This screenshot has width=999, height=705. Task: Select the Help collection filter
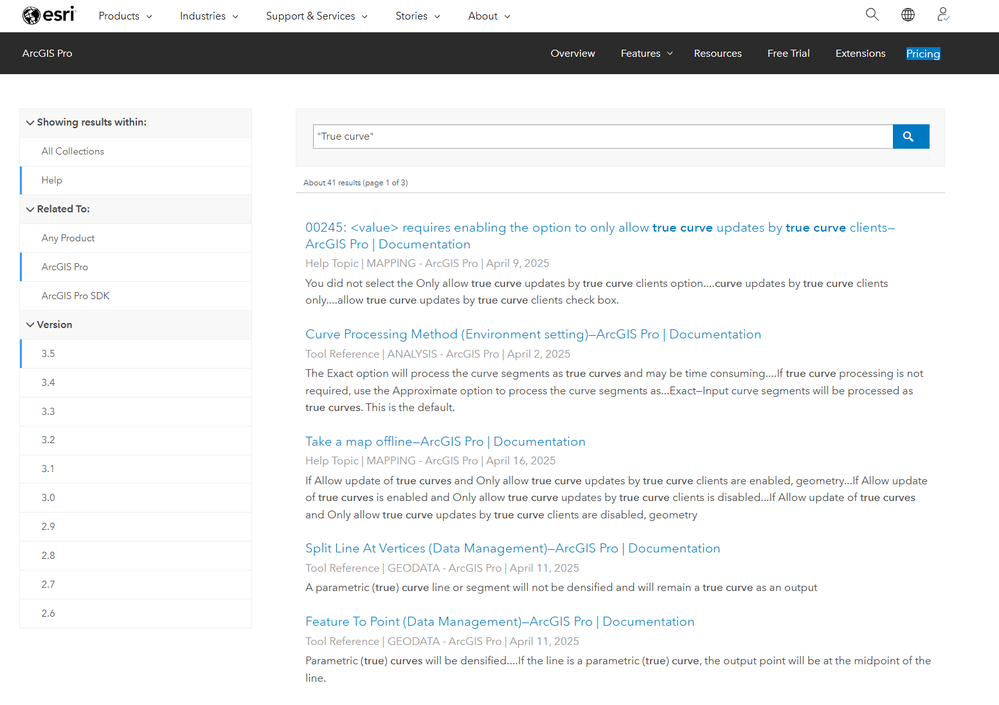pyautogui.click(x=136, y=180)
